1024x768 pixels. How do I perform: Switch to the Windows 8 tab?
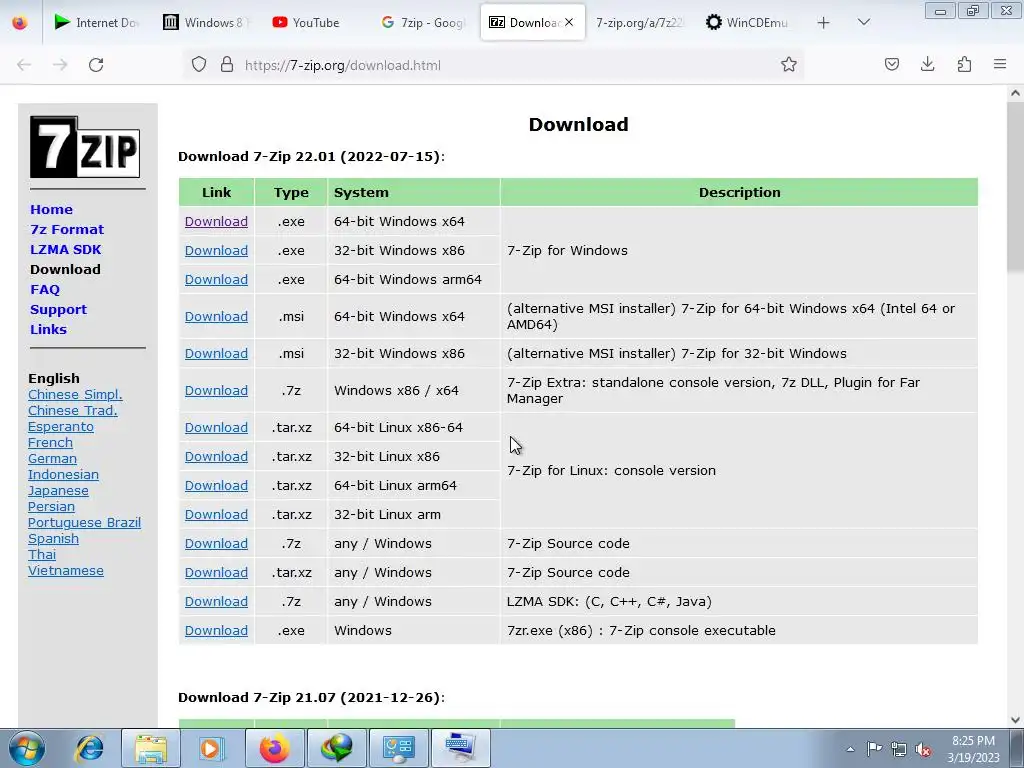tap(205, 22)
